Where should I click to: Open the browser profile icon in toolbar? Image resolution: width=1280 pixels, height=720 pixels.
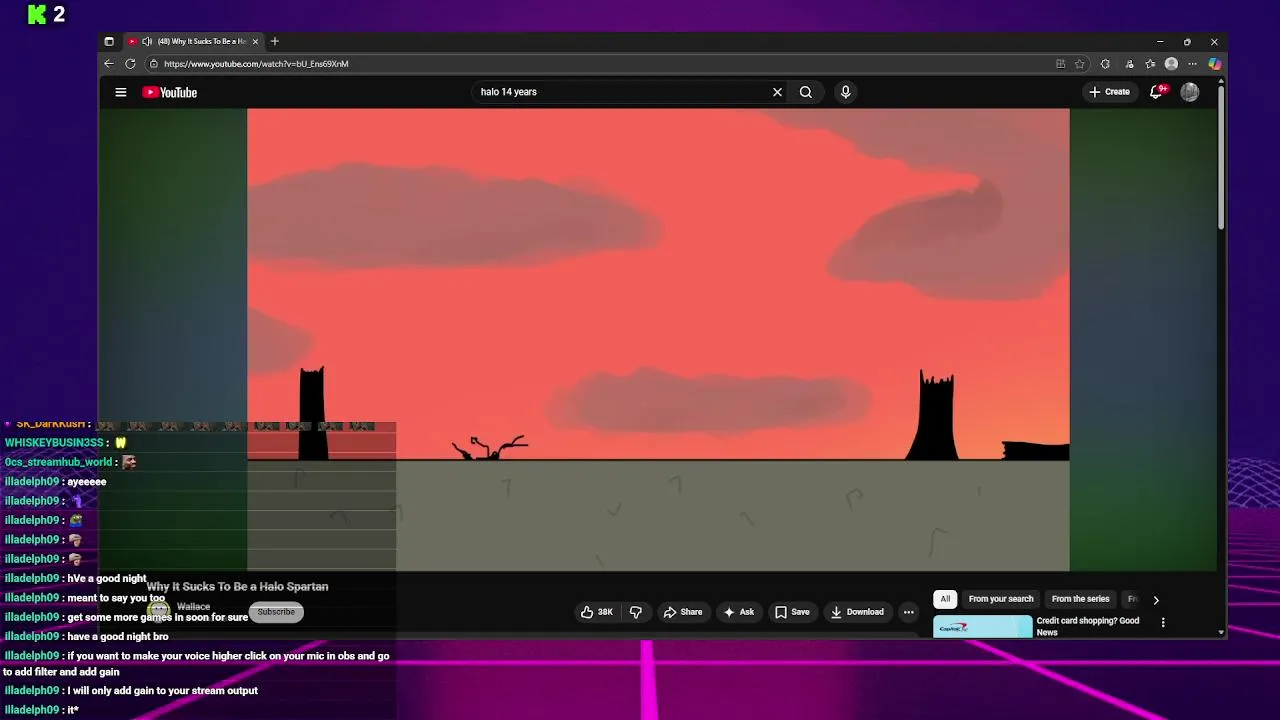pyautogui.click(x=1171, y=64)
